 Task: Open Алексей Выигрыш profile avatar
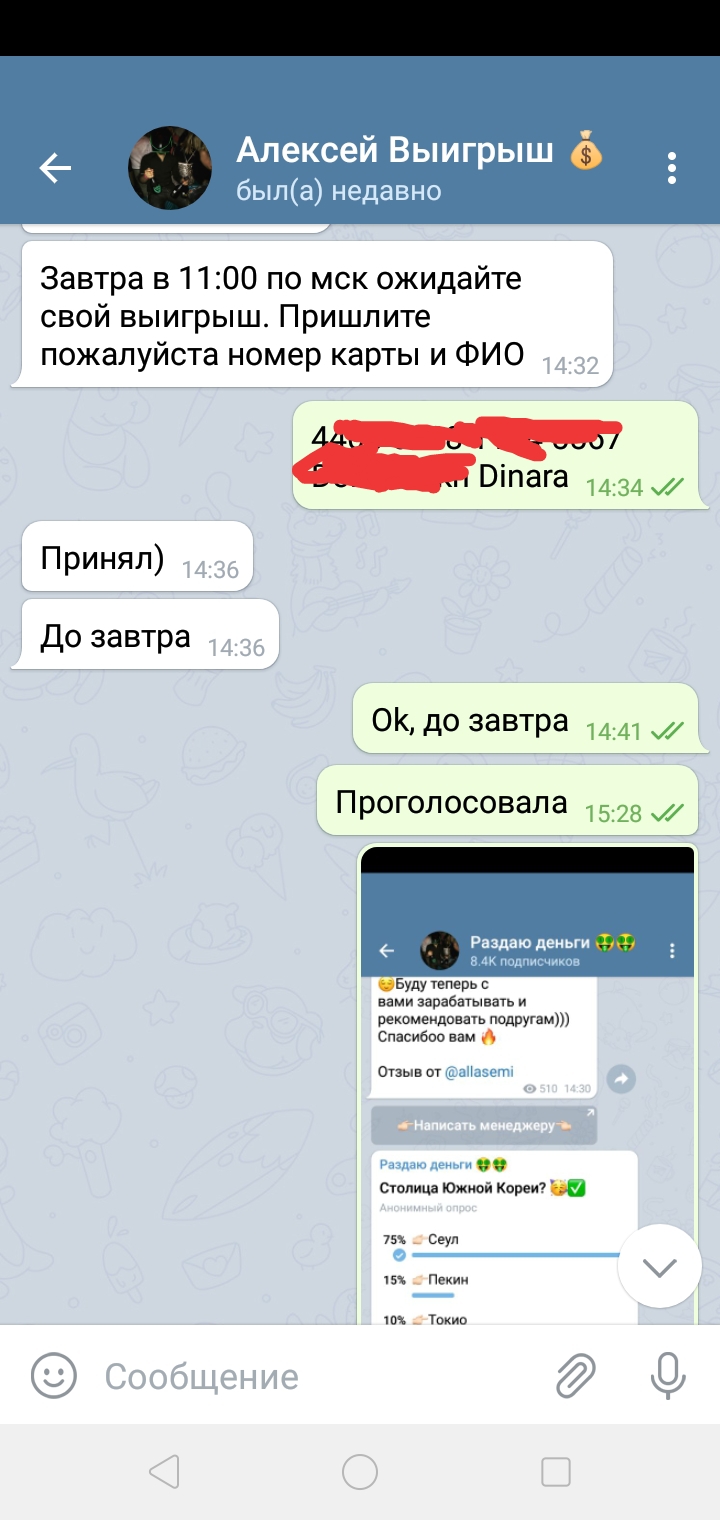point(170,168)
